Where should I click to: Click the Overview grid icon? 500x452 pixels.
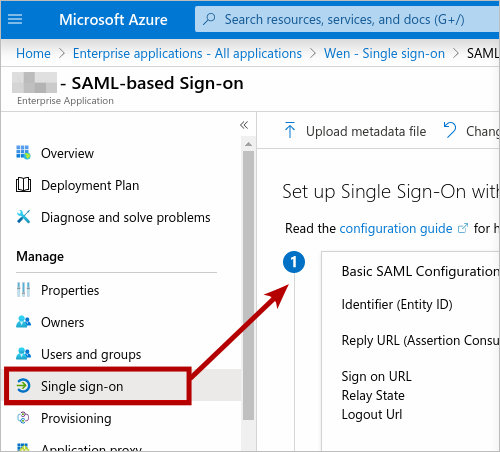pos(23,153)
